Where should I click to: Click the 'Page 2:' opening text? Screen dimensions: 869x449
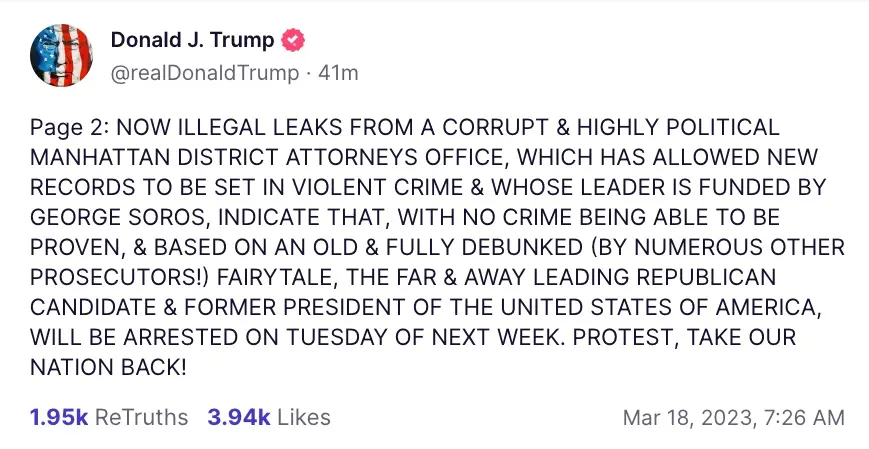pos(70,127)
